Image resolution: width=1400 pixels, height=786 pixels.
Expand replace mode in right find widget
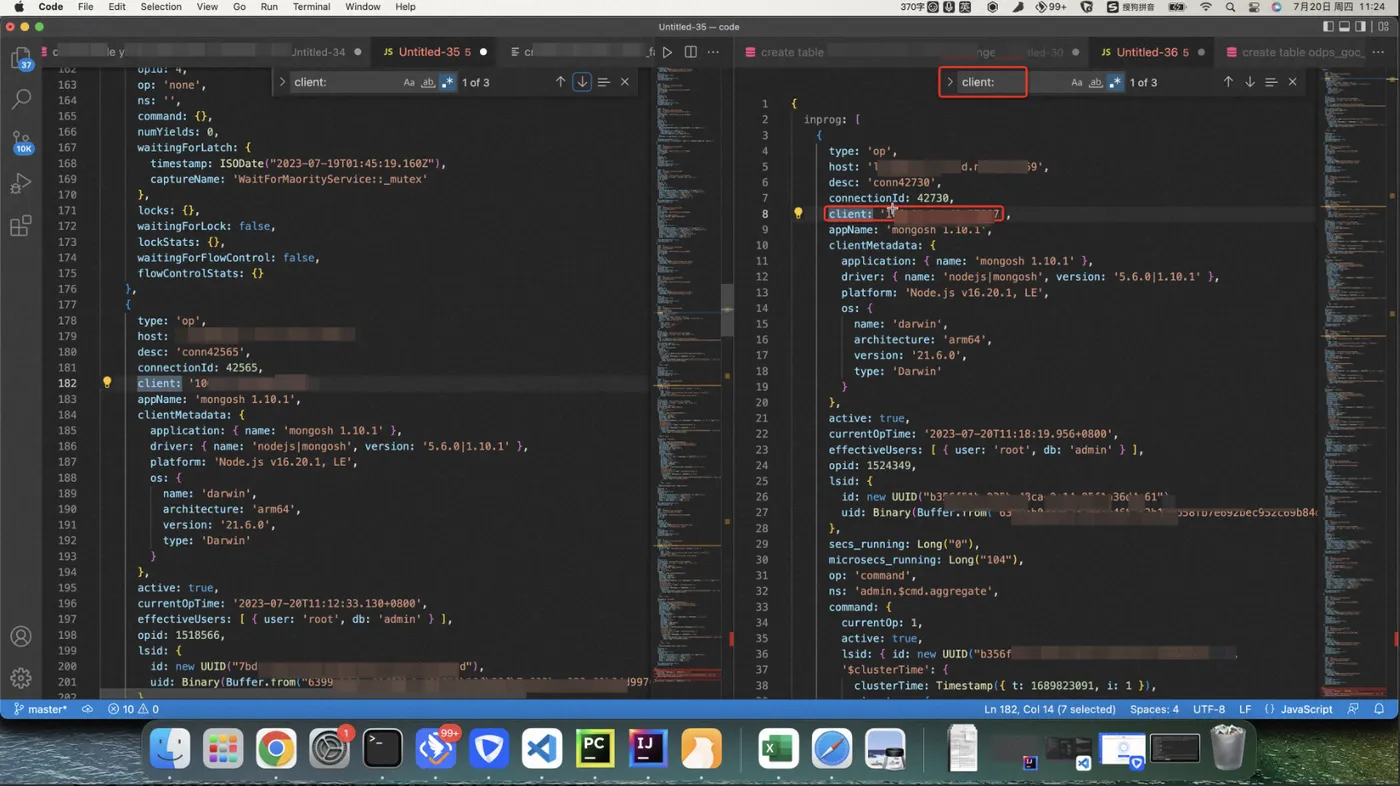(x=950, y=82)
